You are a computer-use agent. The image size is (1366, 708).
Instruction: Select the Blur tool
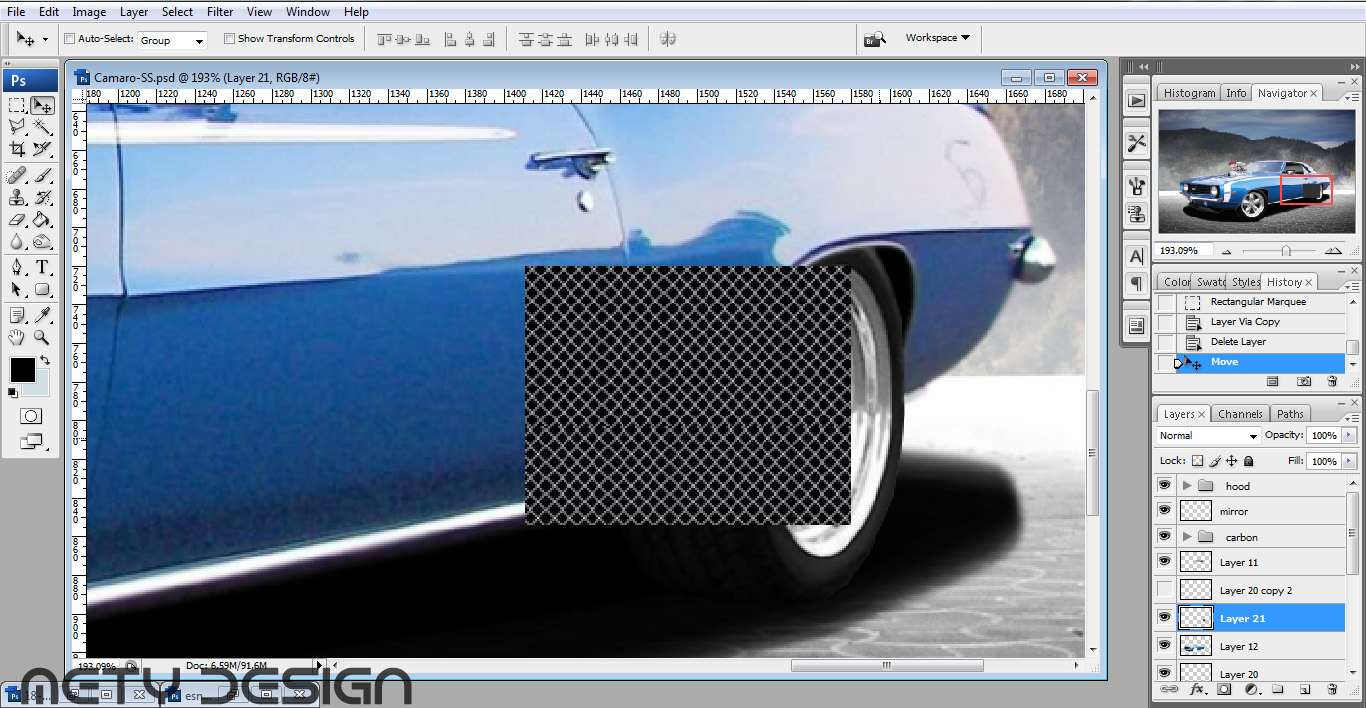click(17, 242)
